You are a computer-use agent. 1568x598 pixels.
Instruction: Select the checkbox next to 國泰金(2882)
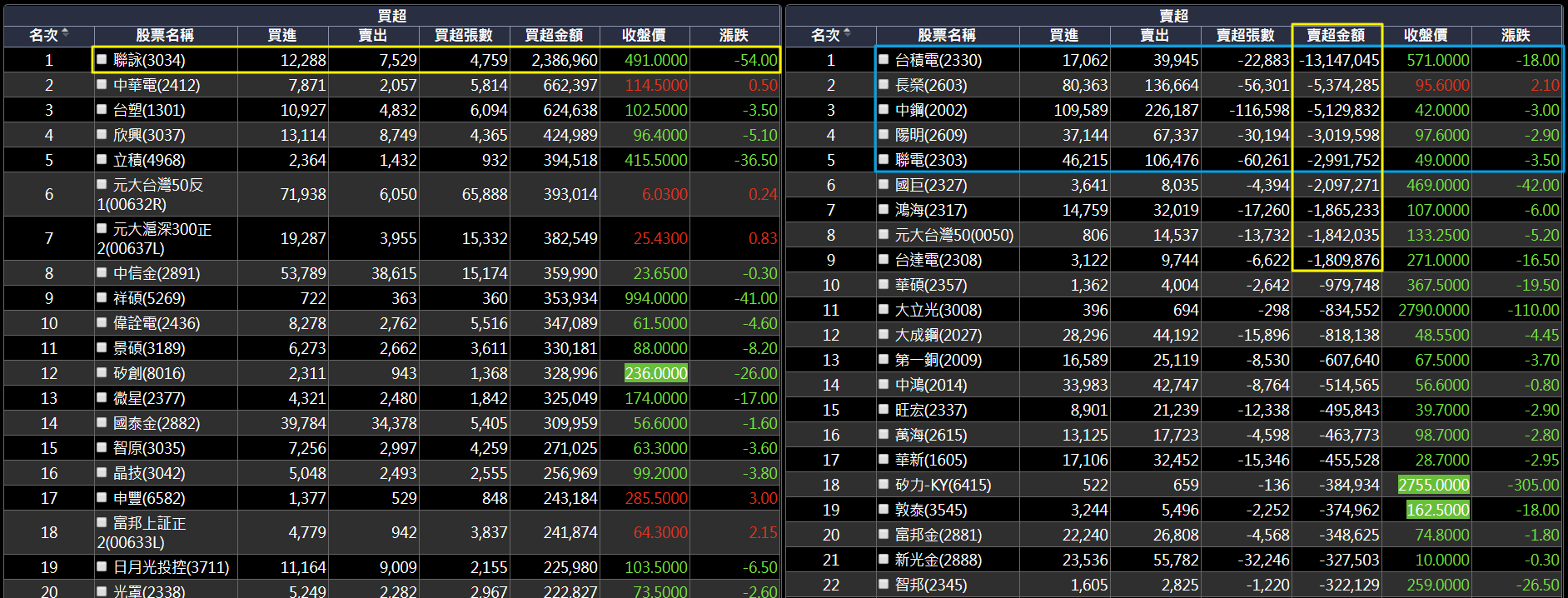pyautogui.click(x=102, y=422)
